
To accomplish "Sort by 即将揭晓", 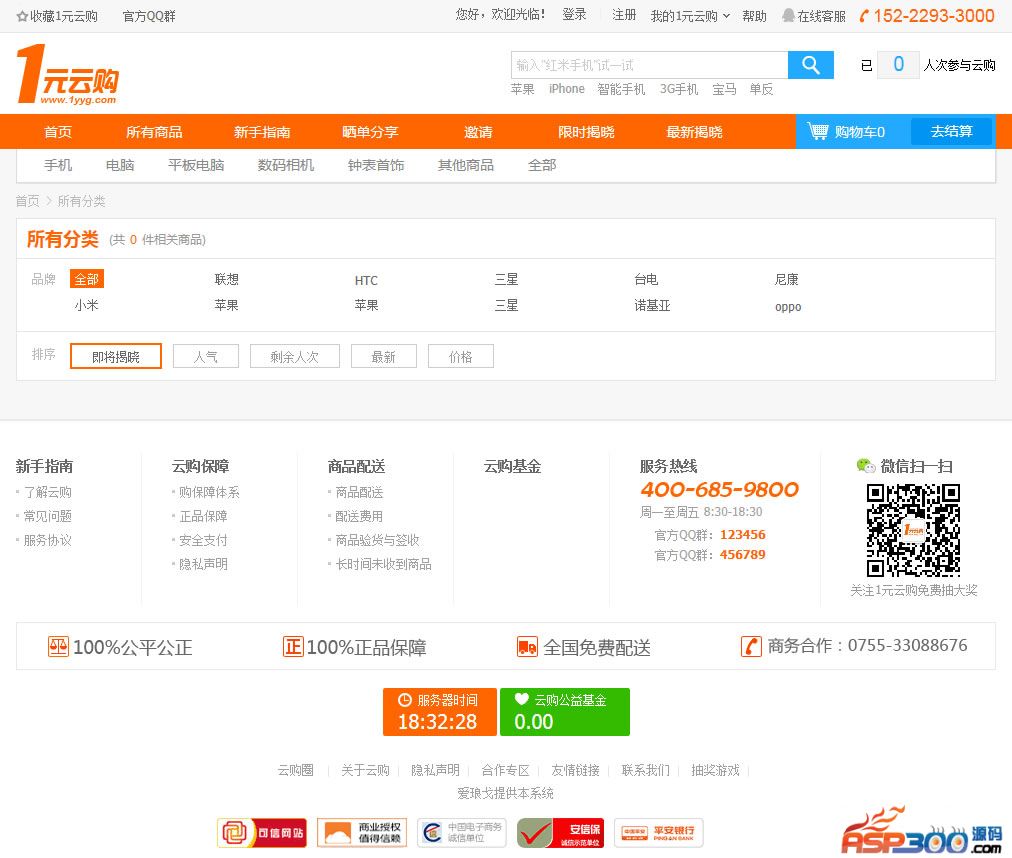I will 116,356.
